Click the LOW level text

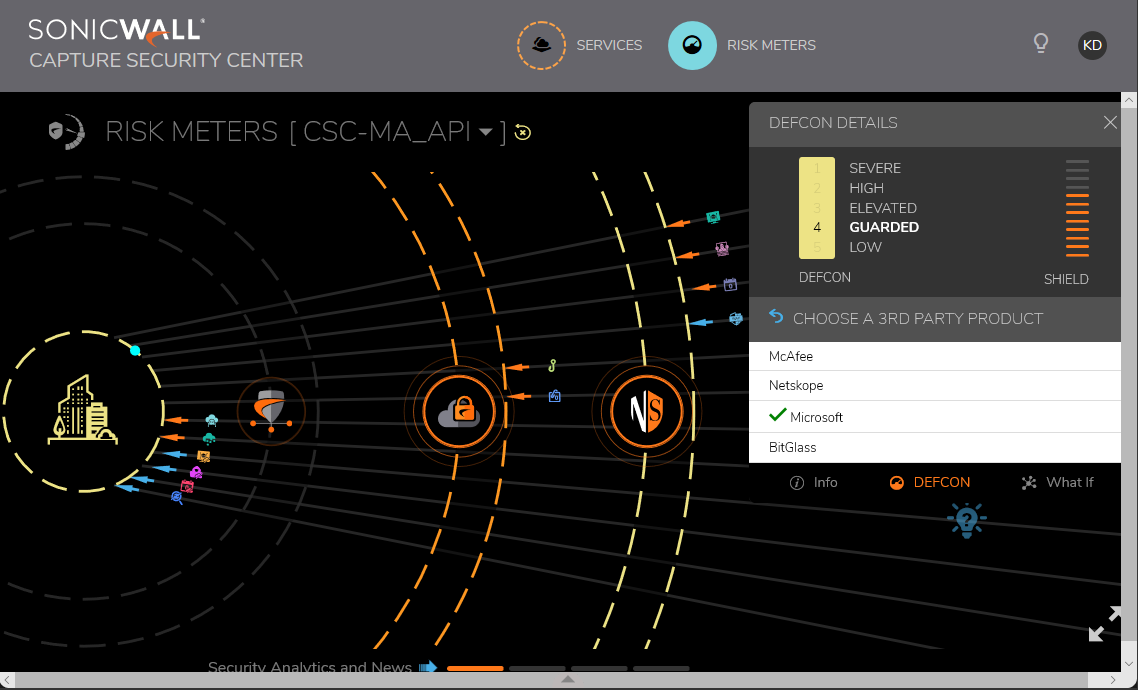[865, 247]
